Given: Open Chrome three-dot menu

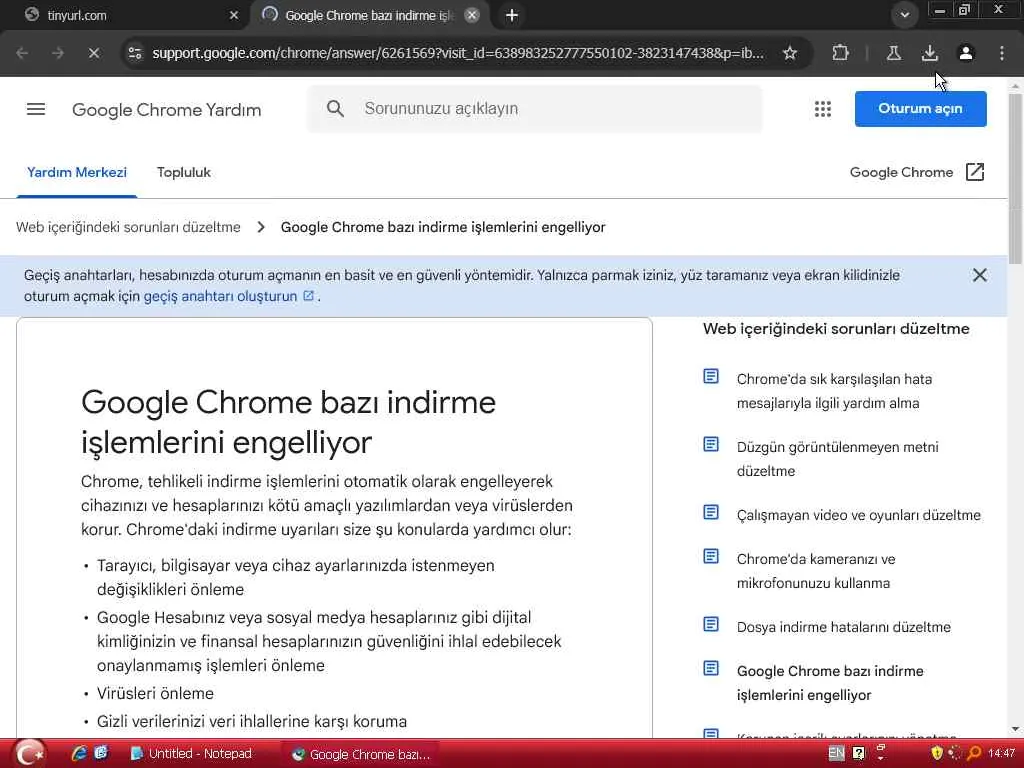Looking at the screenshot, I should click(1001, 53).
